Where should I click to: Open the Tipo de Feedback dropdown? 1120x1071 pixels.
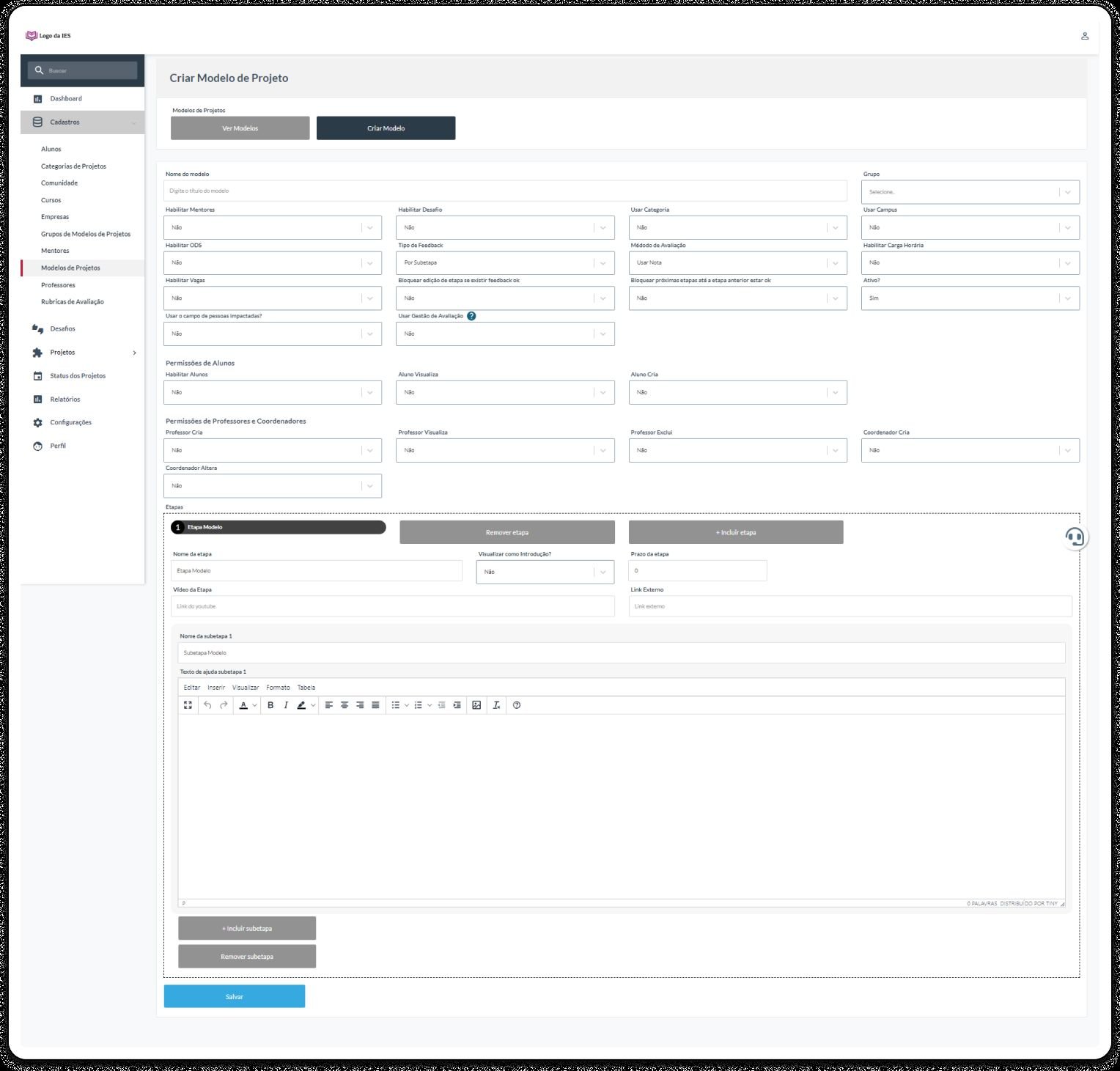click(x=505, y=262)
